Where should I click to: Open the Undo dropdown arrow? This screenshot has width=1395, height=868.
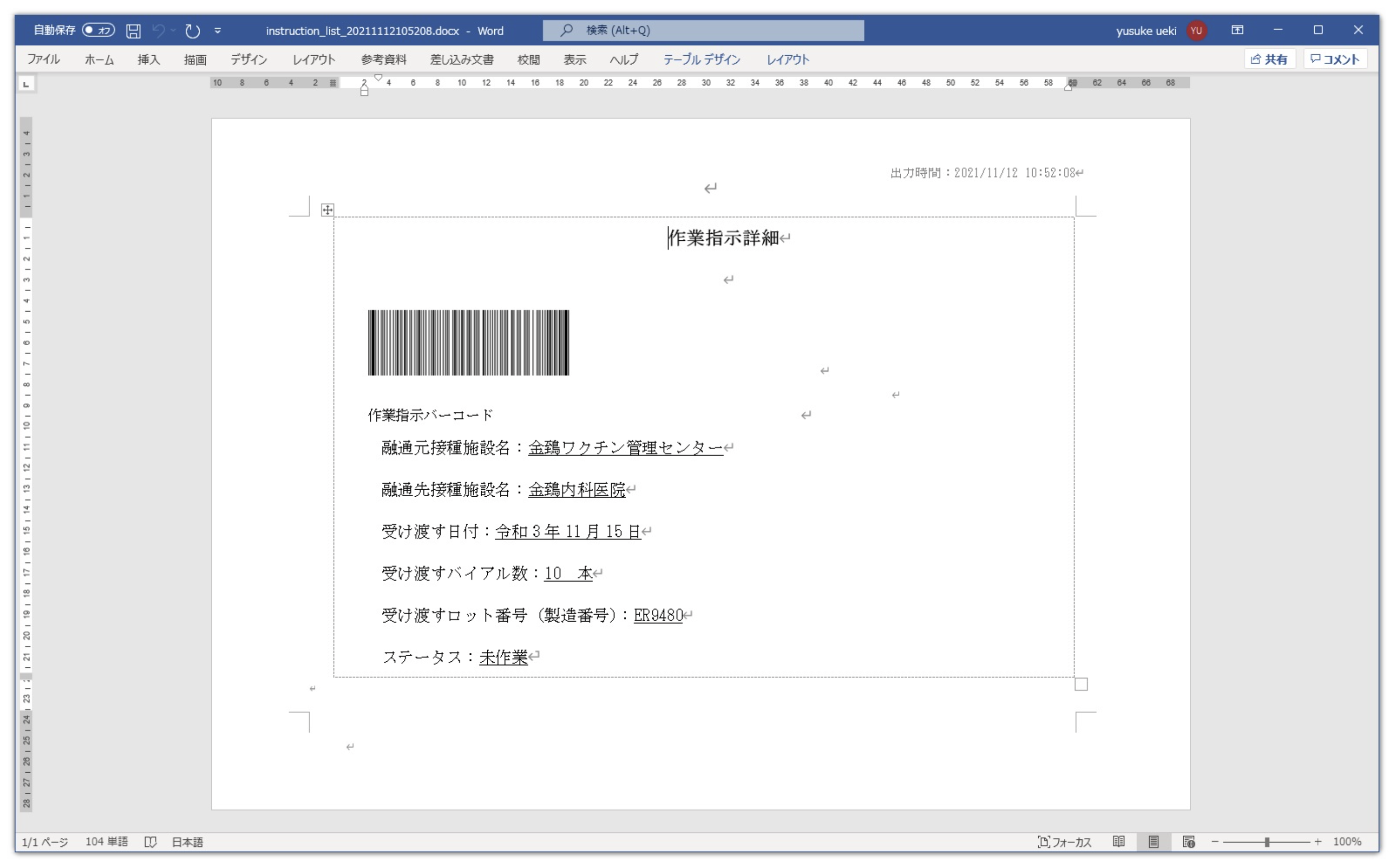(173, 31)
